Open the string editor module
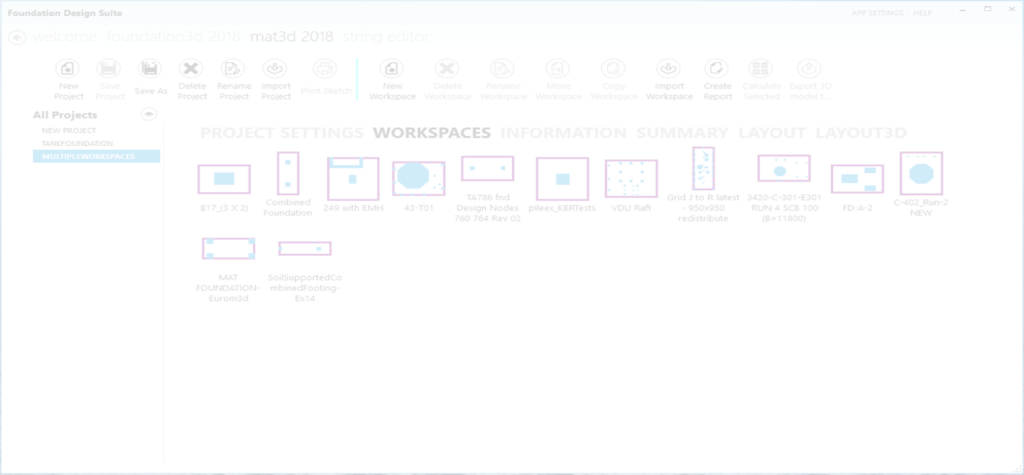The image size is (1024, 475). [x=386, y=37]
